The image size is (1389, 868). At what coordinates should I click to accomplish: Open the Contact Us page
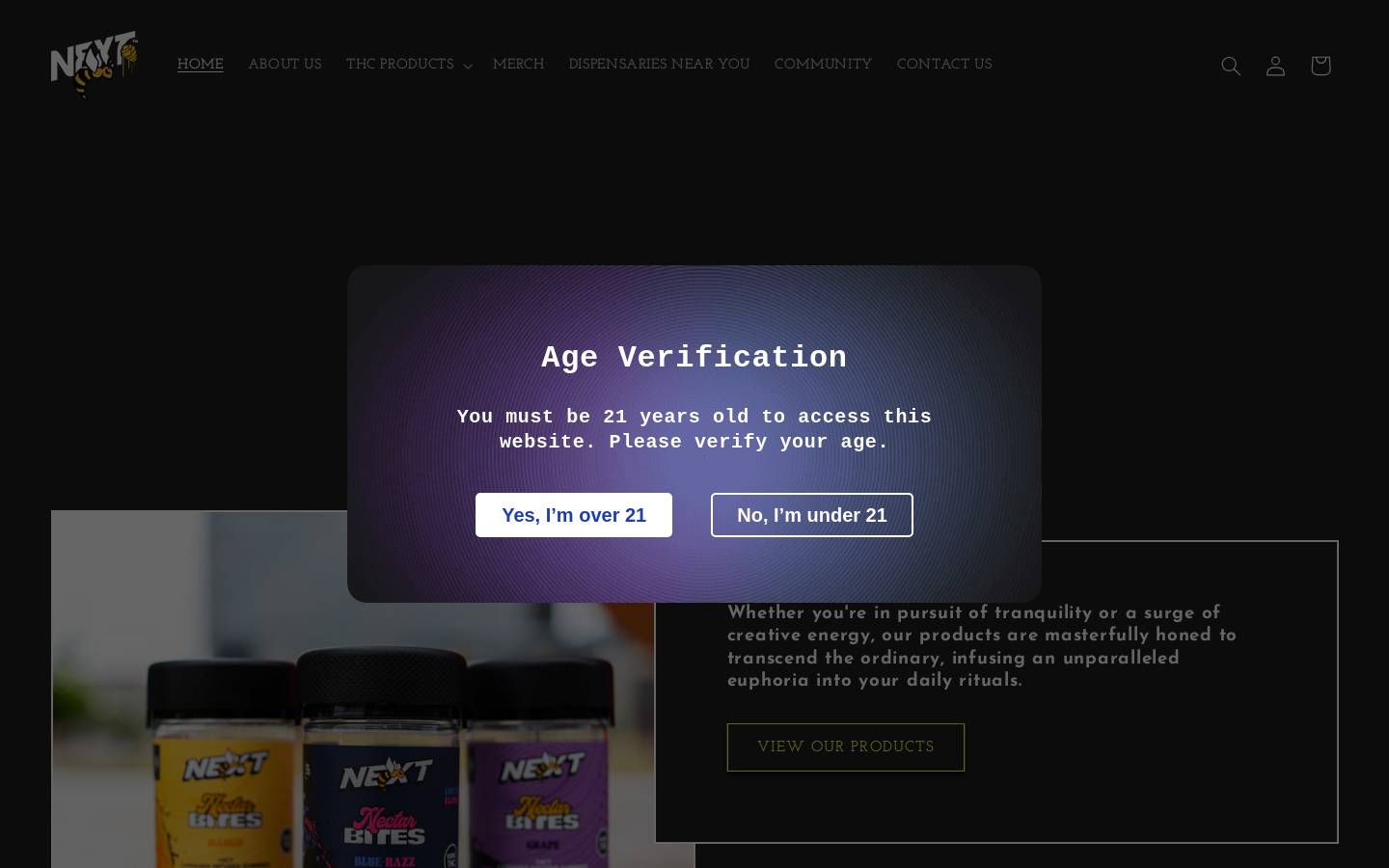click(944, 65)
